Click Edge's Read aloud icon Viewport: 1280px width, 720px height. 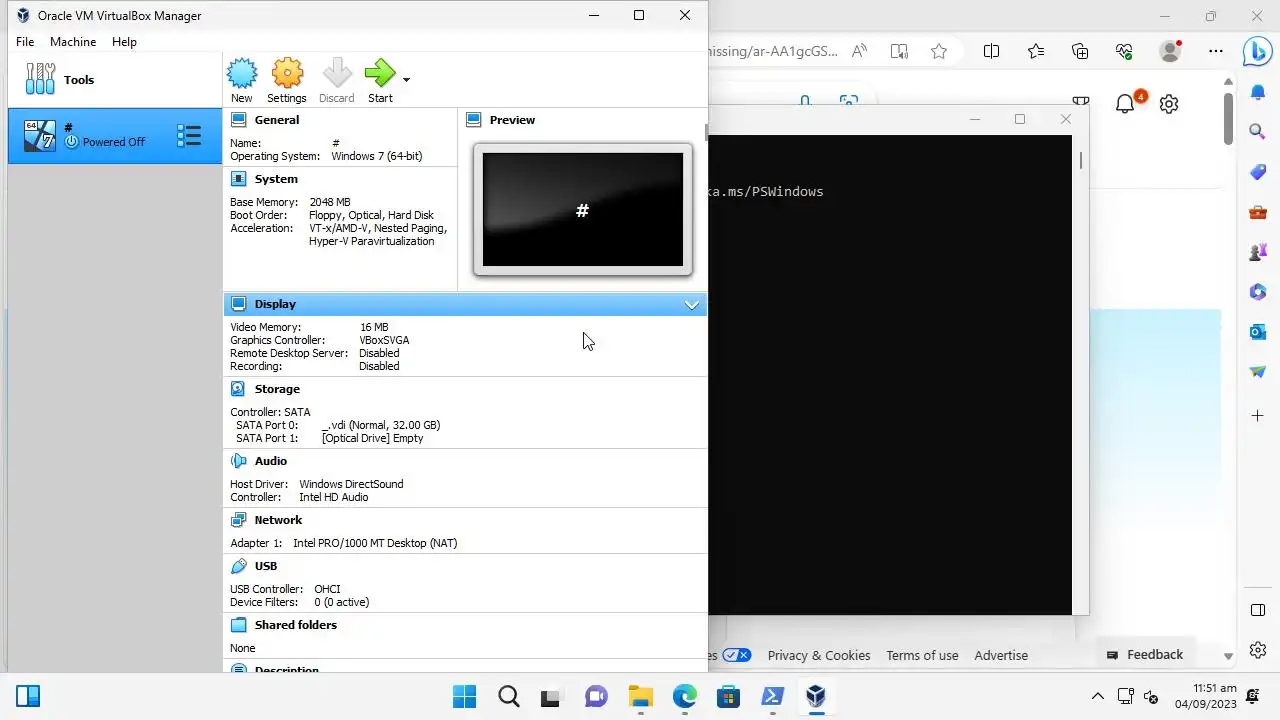click(859, 51)
